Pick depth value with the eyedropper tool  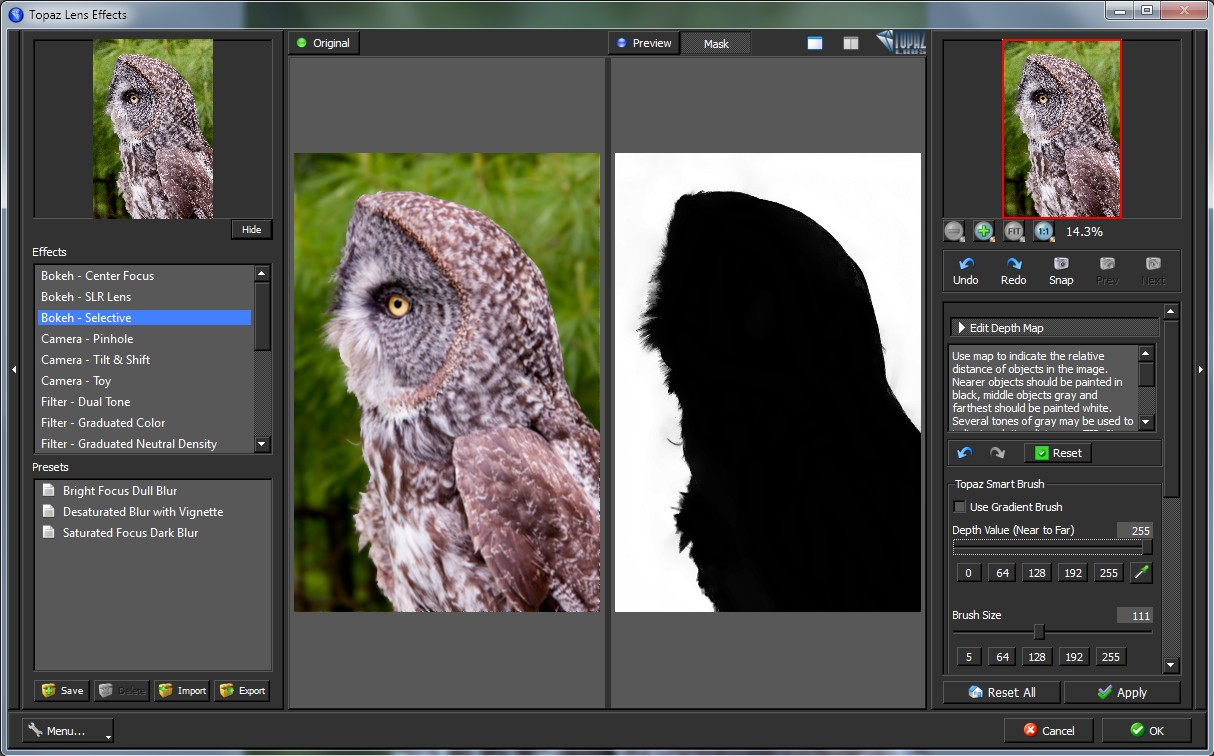coord(1141,573)
